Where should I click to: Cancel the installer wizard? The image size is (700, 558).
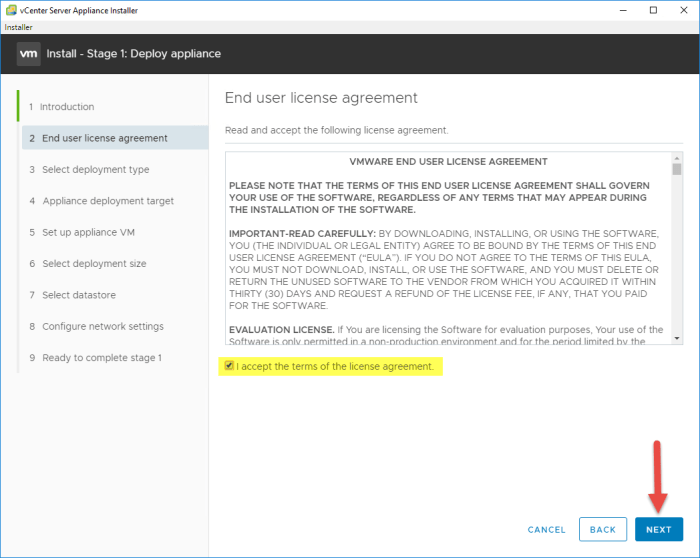point(546,529)
